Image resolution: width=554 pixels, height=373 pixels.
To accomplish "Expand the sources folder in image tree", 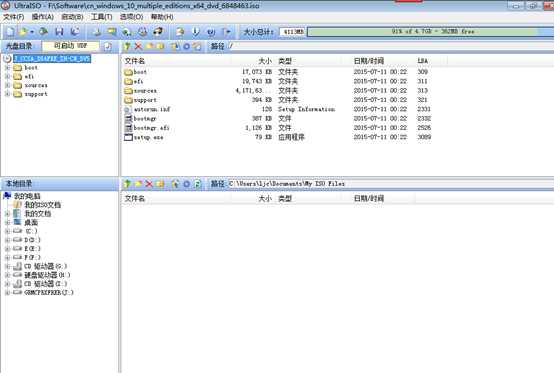I will click(7, 85).
